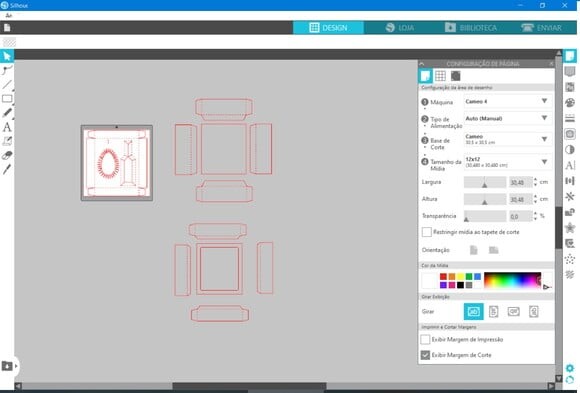Select the Eraser tool
580x393 pixels.
(7, 155)
